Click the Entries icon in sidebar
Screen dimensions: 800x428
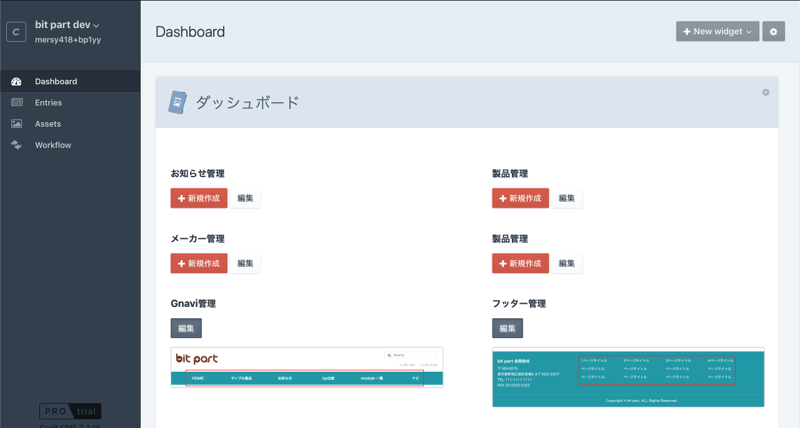pyautogui.click(x=16, y=103)
